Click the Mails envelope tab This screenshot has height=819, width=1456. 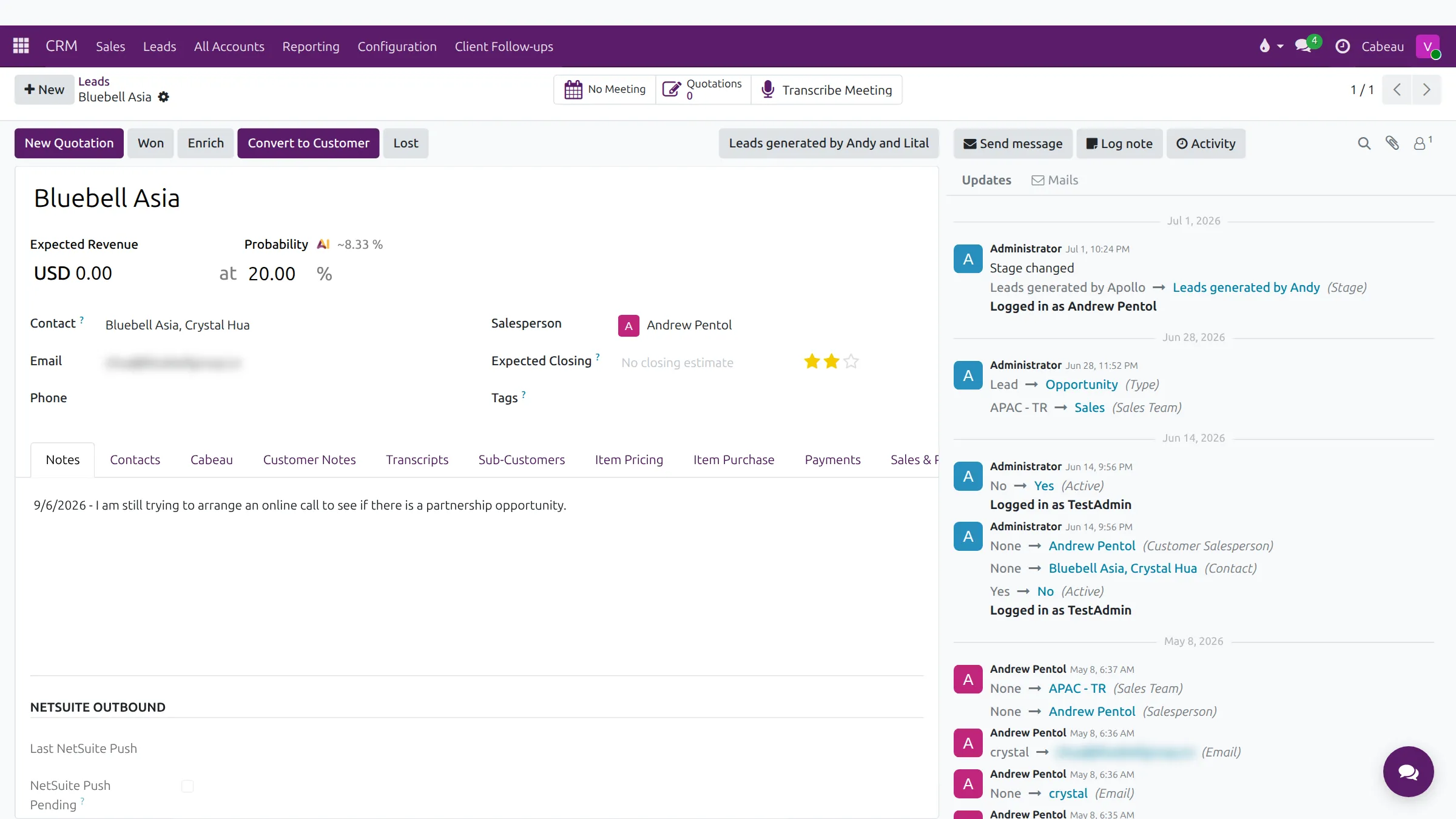tap(1055, 180)
